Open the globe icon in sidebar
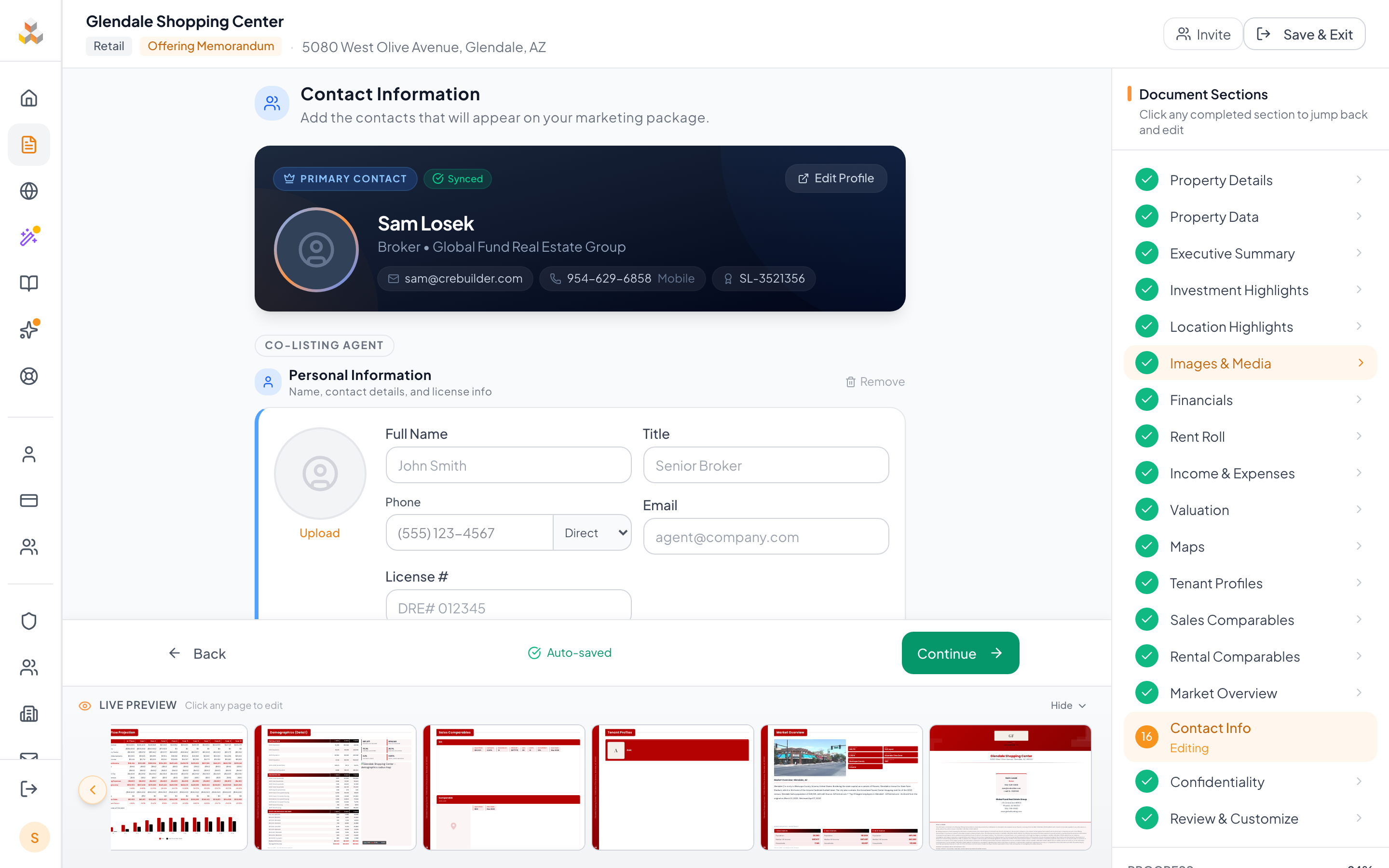This screenshot has height=868, width=1389. [29, 191]
